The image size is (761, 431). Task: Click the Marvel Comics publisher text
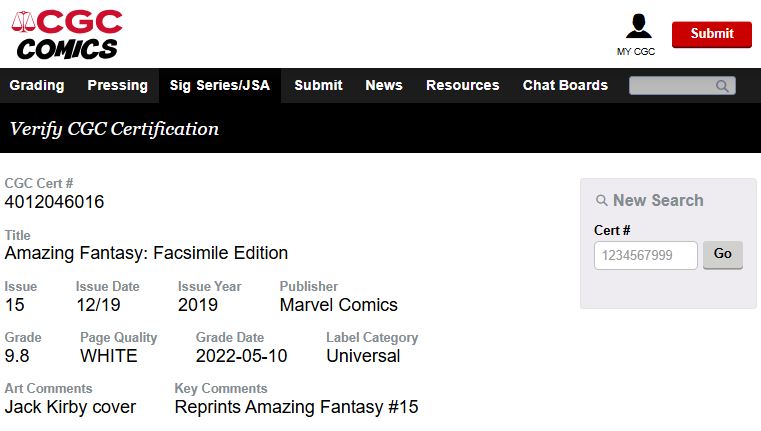pos(338,305)
